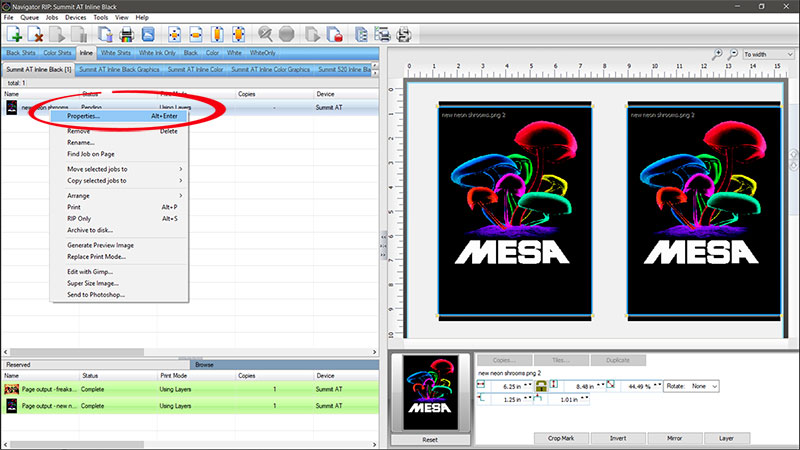800x450 pixels.
Task: Toggle the aspect ratio lock icon
Action: 541,386
